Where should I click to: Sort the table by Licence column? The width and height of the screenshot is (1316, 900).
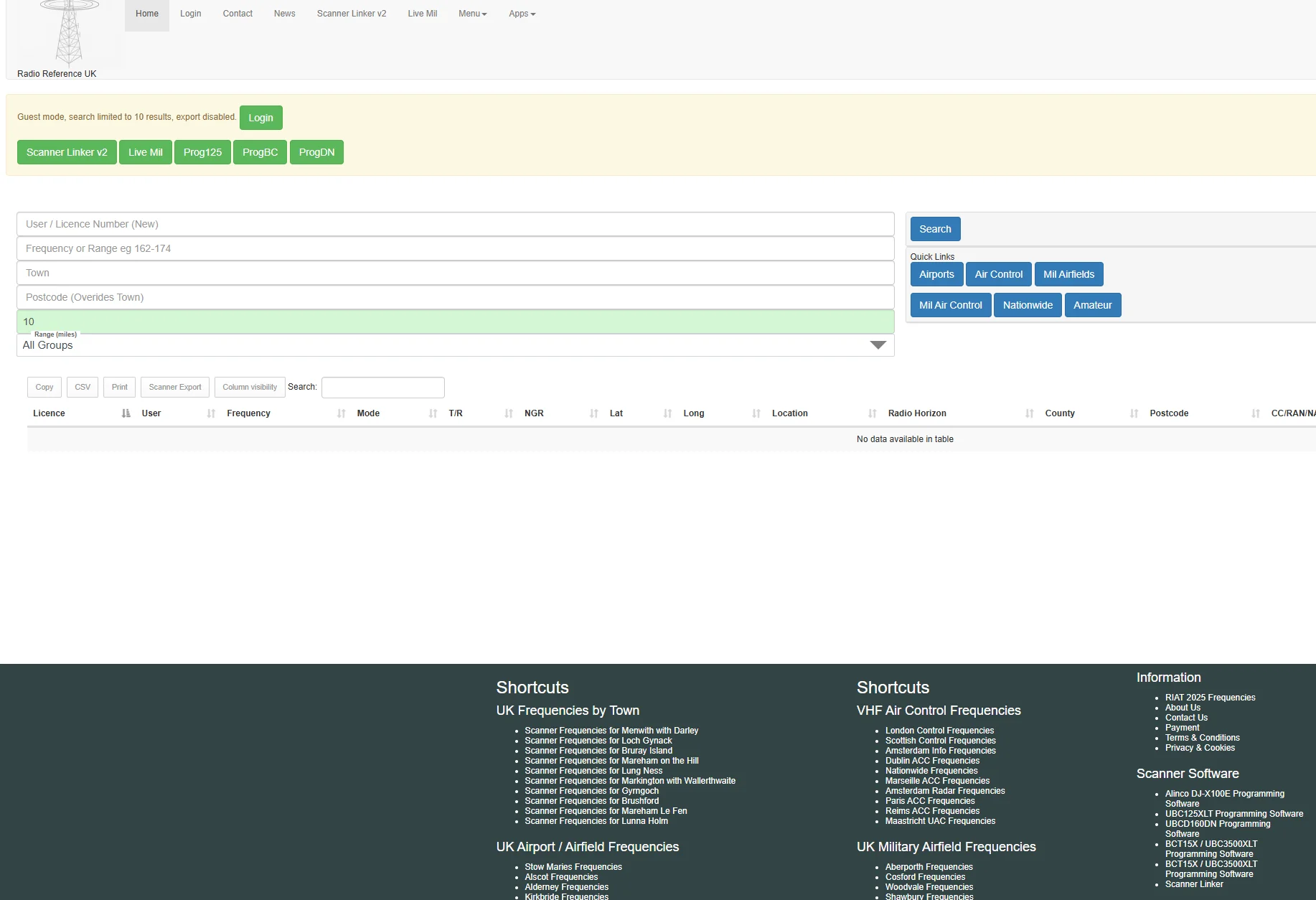pos(49,413)
